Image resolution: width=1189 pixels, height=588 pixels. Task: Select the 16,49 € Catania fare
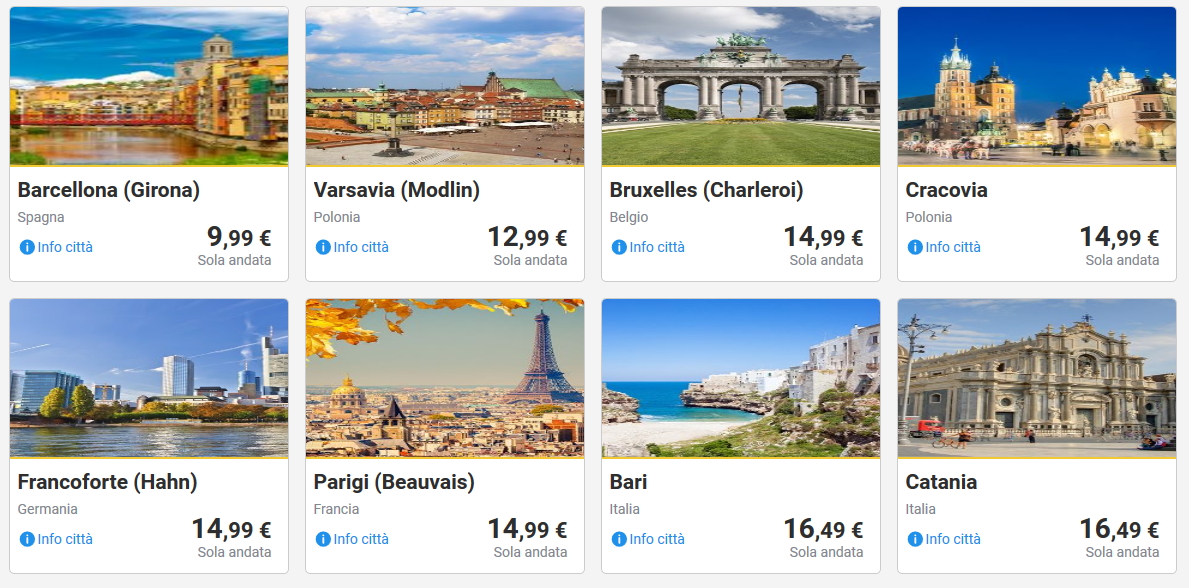coord(1119,530)
